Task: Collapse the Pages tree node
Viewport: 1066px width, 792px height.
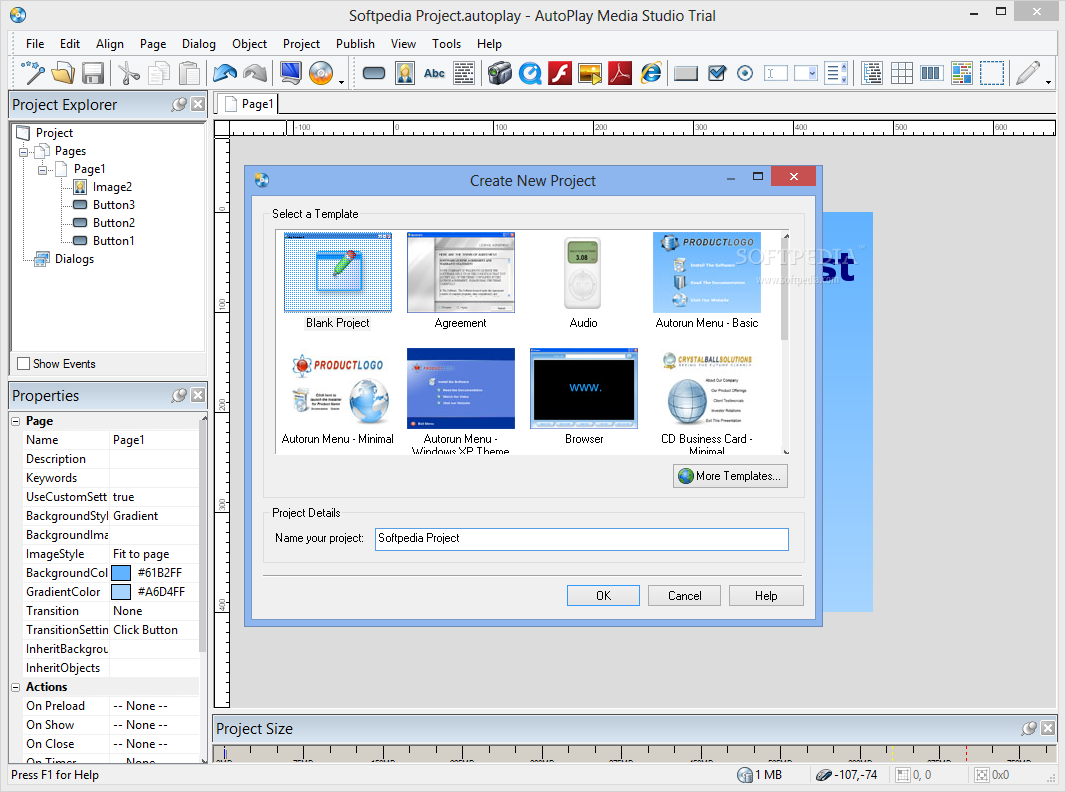Action: [24, 152]
